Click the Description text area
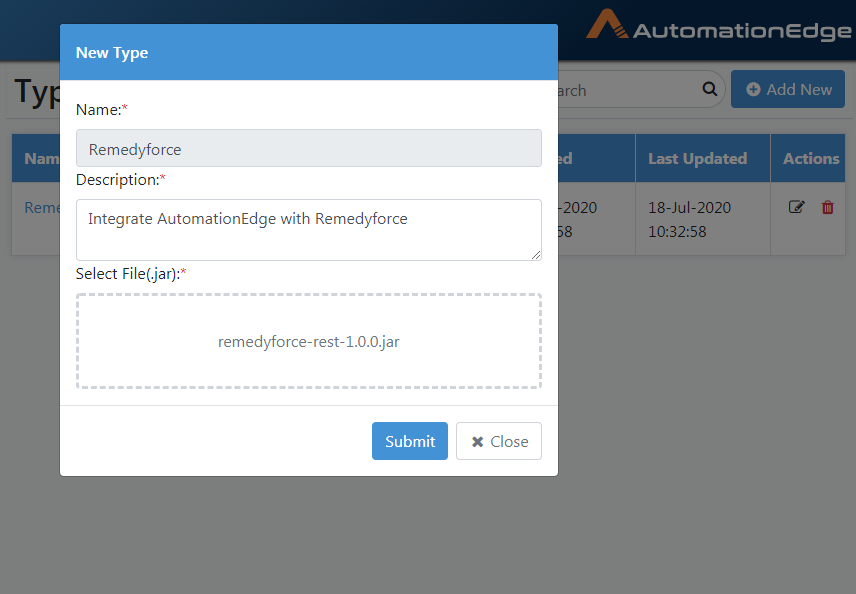Viewport: 856px width, 594px height. pos(309,230)
